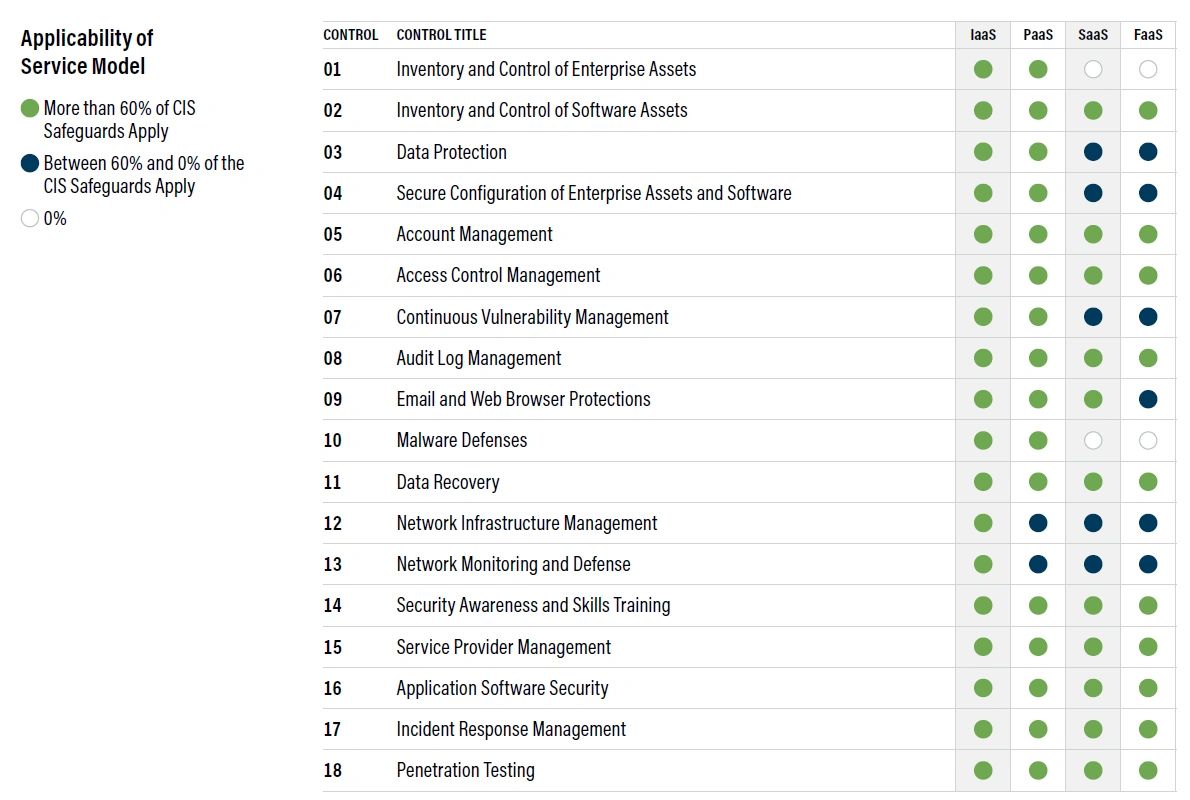Select the dark blue SaaS dot for Network Monitoring
This screenshot has width=1190, height=800.
(1092, 563)
